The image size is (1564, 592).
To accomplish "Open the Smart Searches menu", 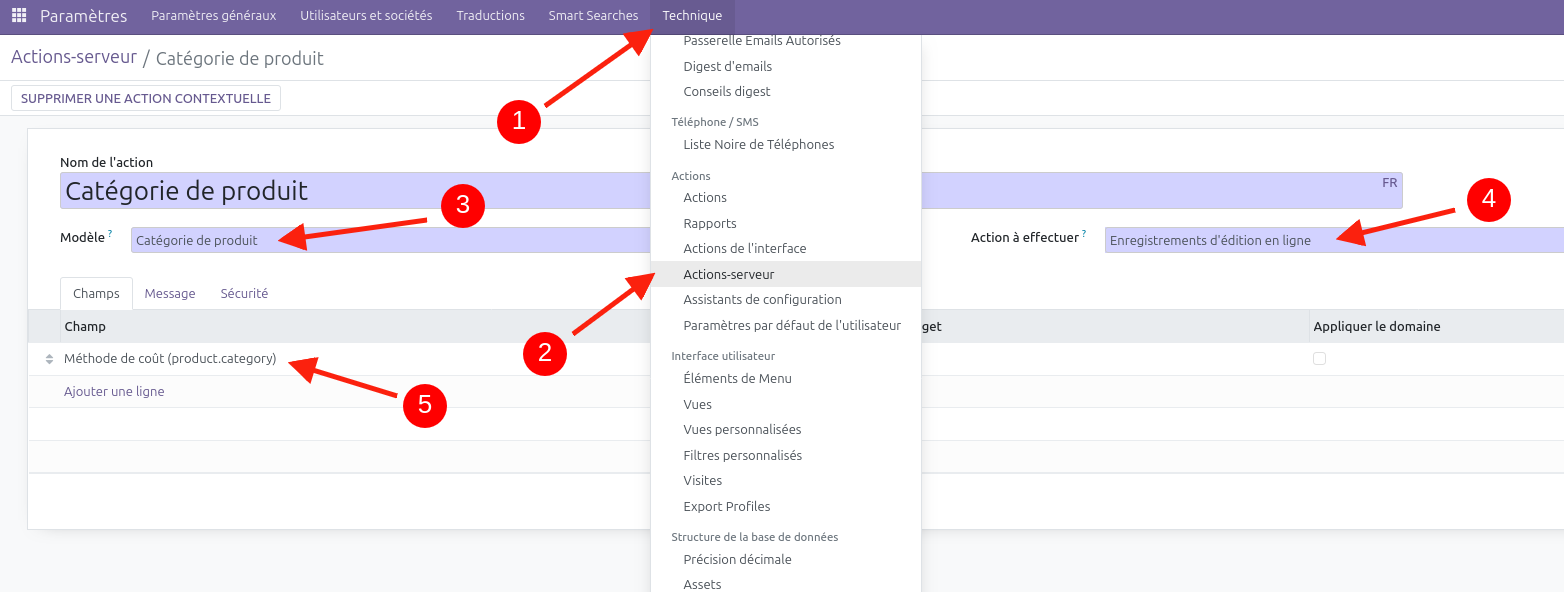I will [x=593, y=16].
